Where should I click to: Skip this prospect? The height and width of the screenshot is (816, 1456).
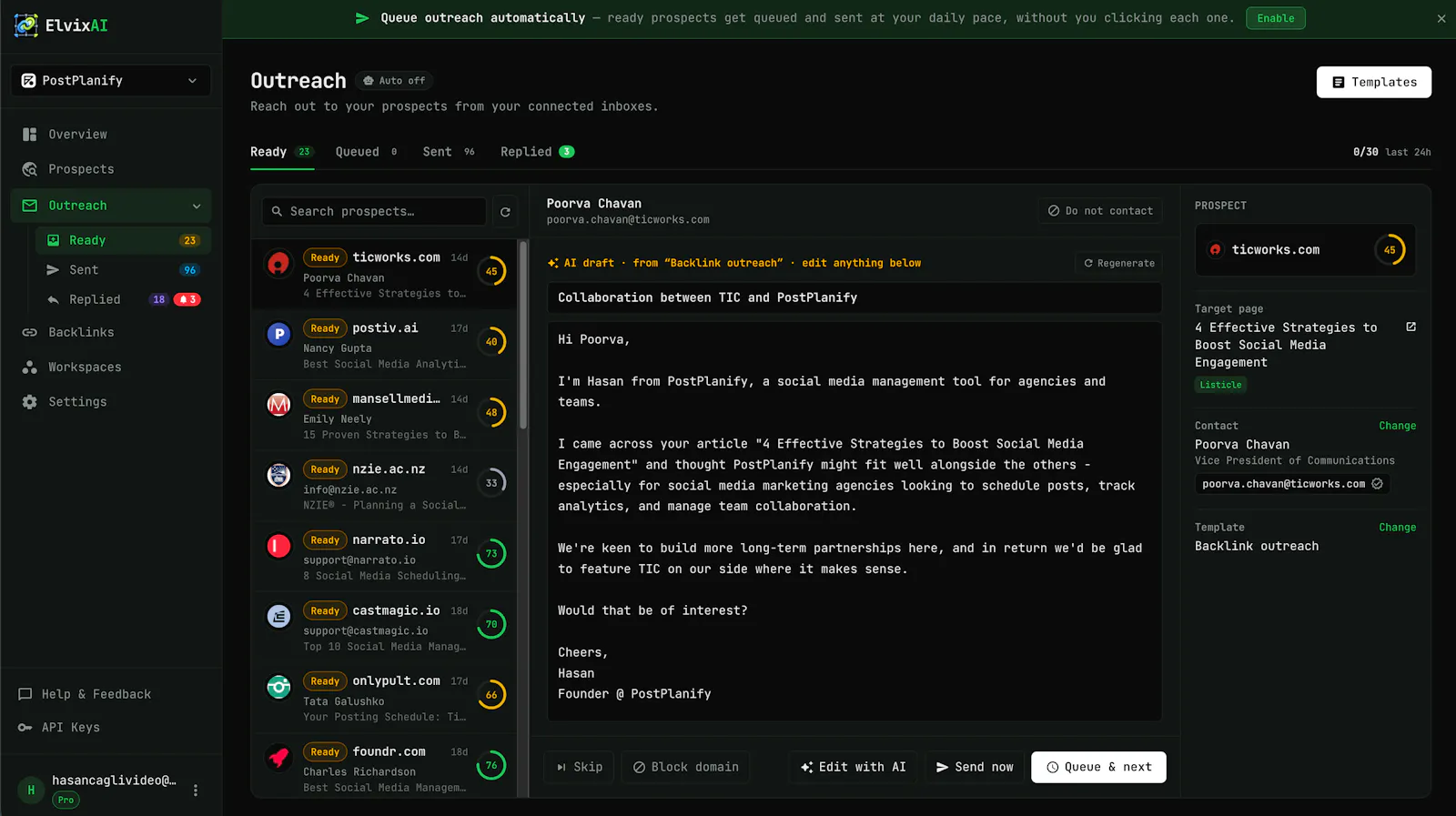click(579, 767)
